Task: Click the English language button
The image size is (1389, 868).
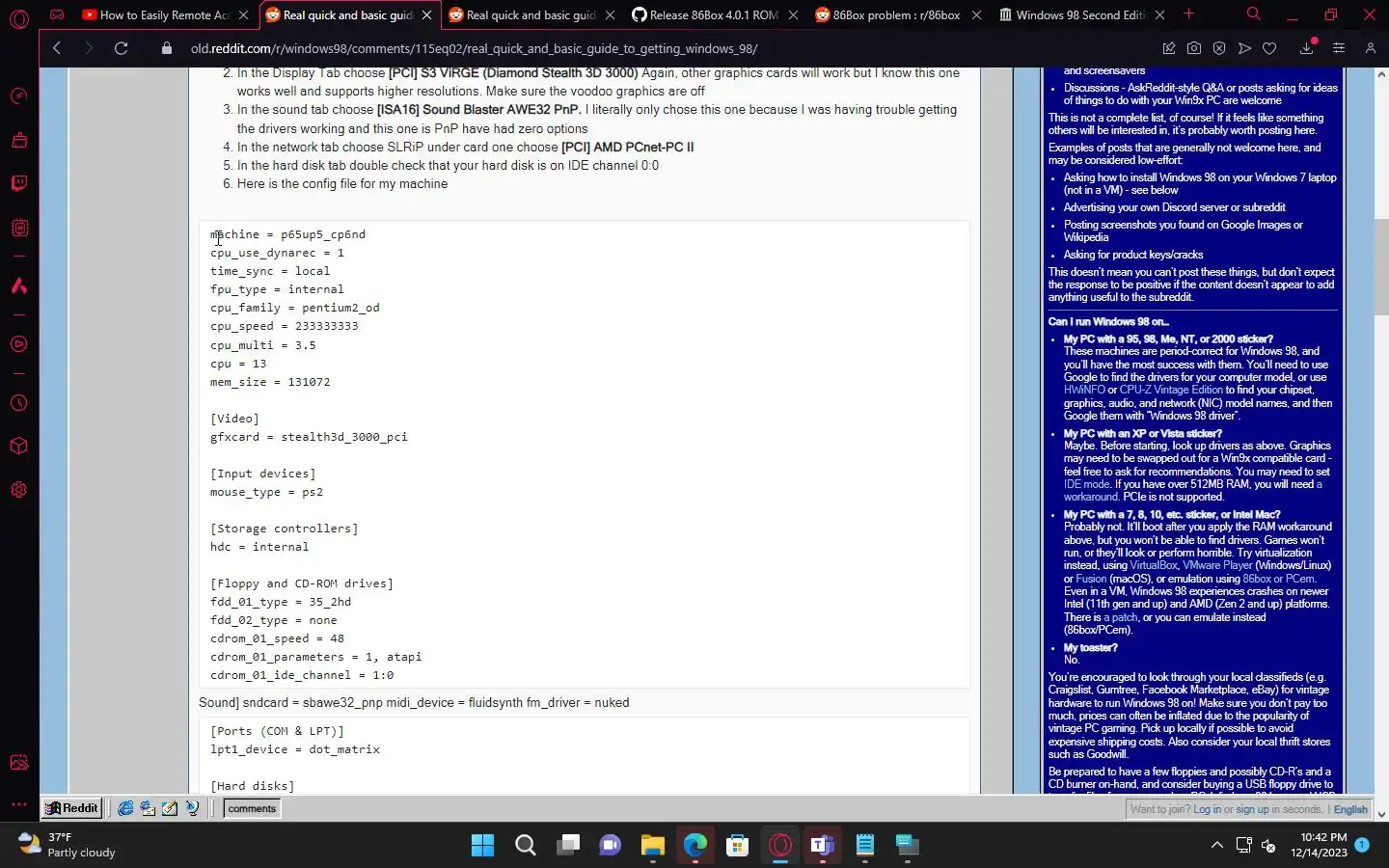Action: point(1350,809)
